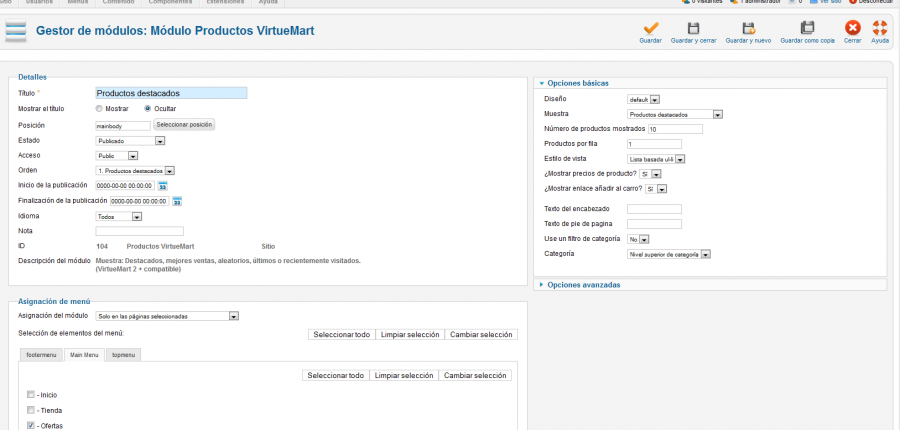
Task: Click the Guardar como copia icon
Action: 808,29
